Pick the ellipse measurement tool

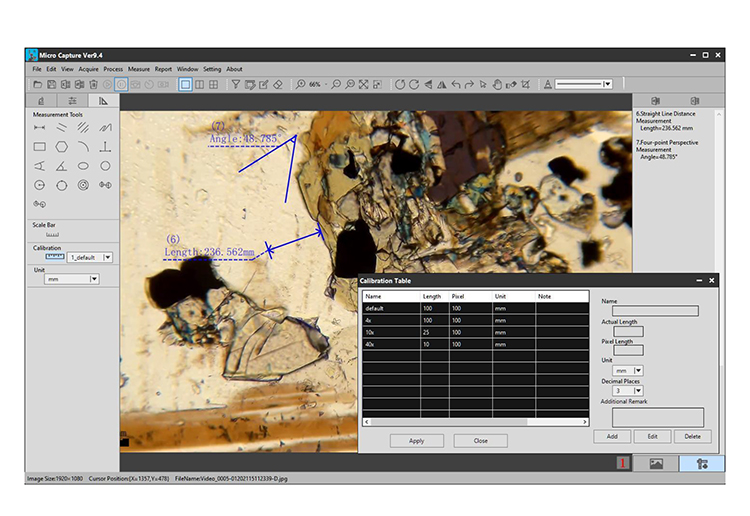tap(83, 166)
